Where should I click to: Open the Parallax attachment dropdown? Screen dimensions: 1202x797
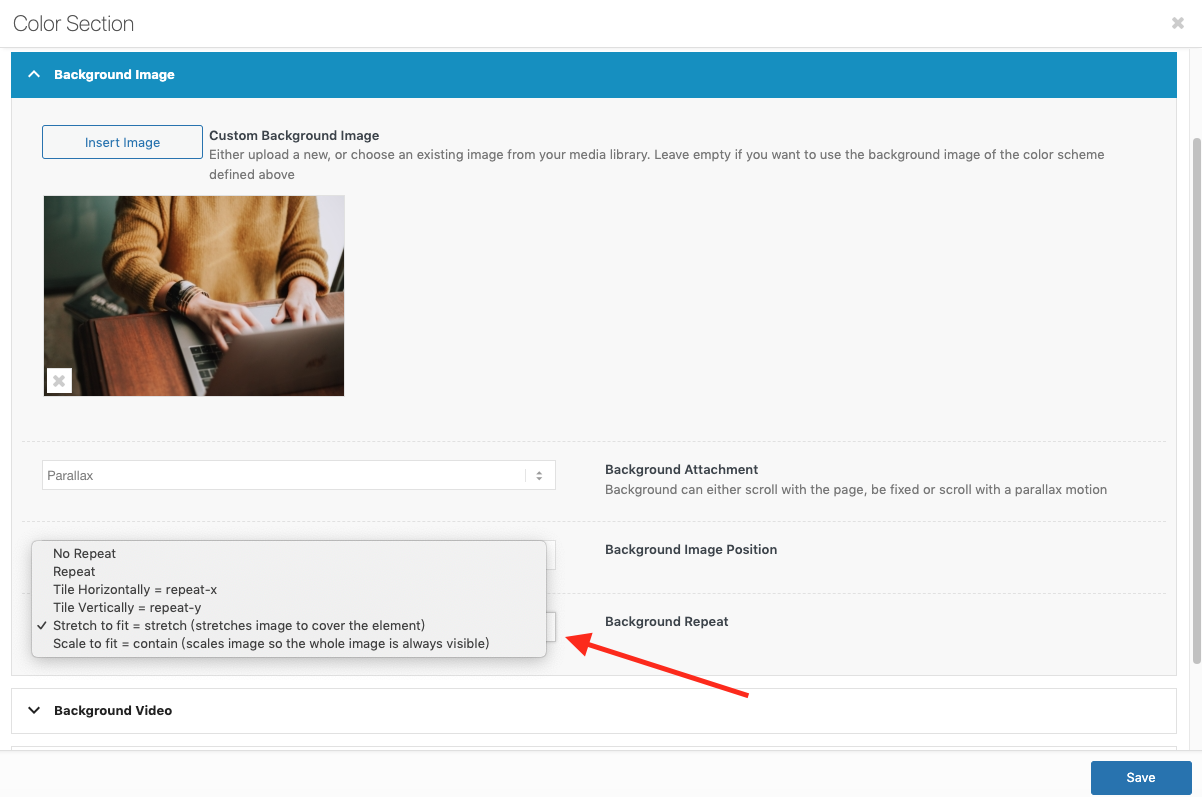tap(299, 475)
